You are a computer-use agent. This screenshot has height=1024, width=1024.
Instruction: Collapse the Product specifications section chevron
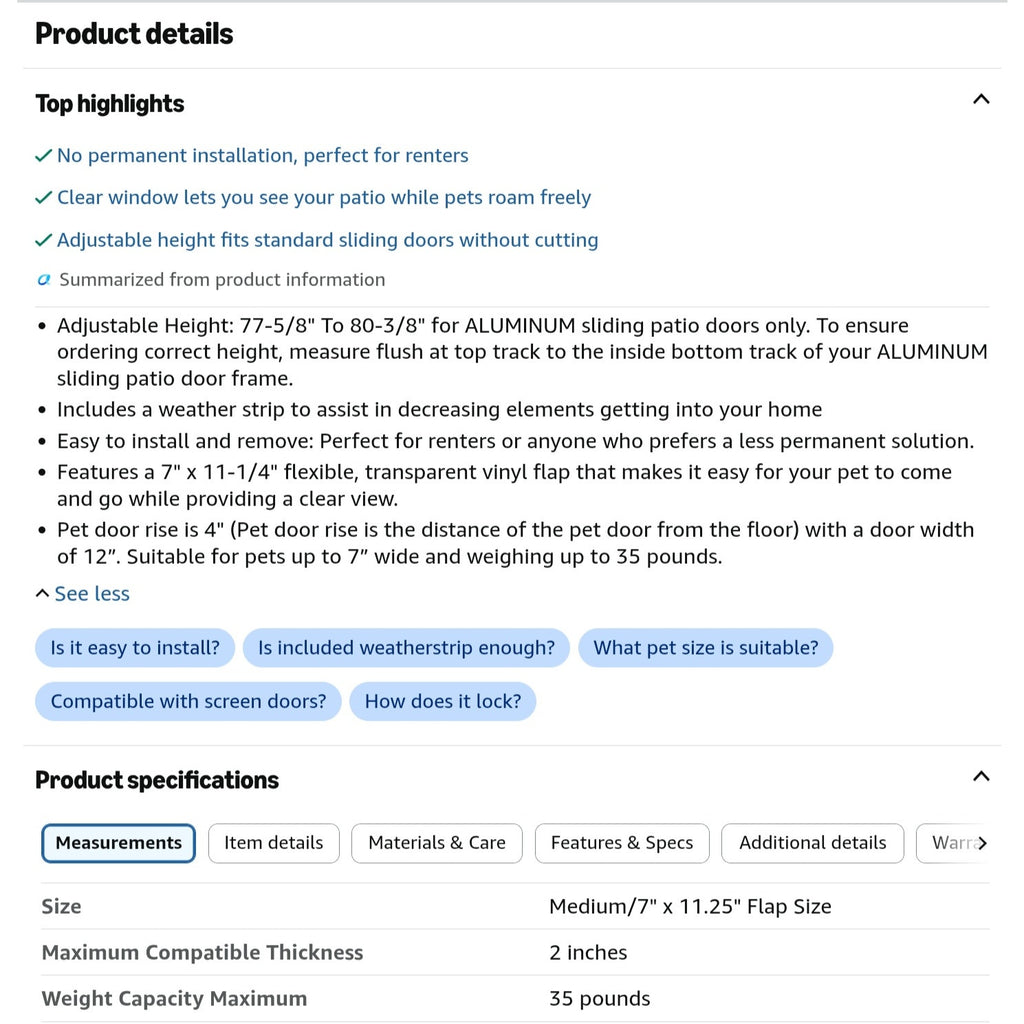pyautogui.click(x=981, y=776)
